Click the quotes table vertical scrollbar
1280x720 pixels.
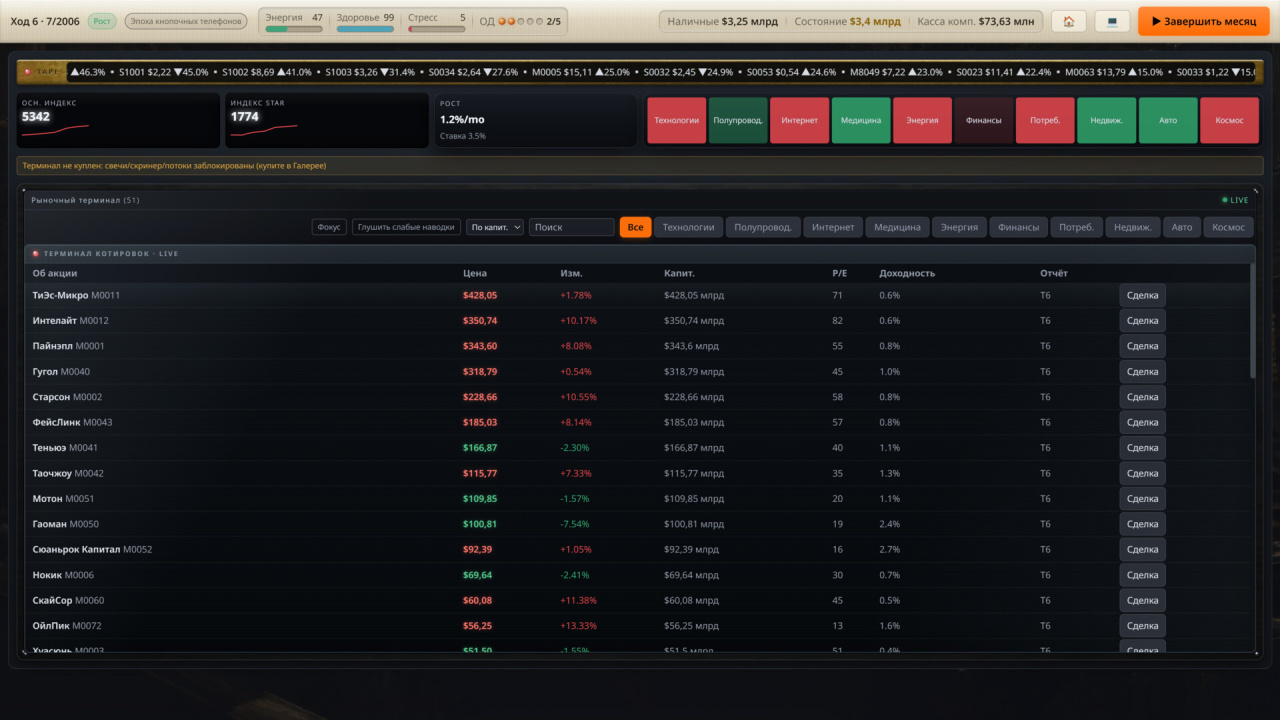click(1253, 320)
